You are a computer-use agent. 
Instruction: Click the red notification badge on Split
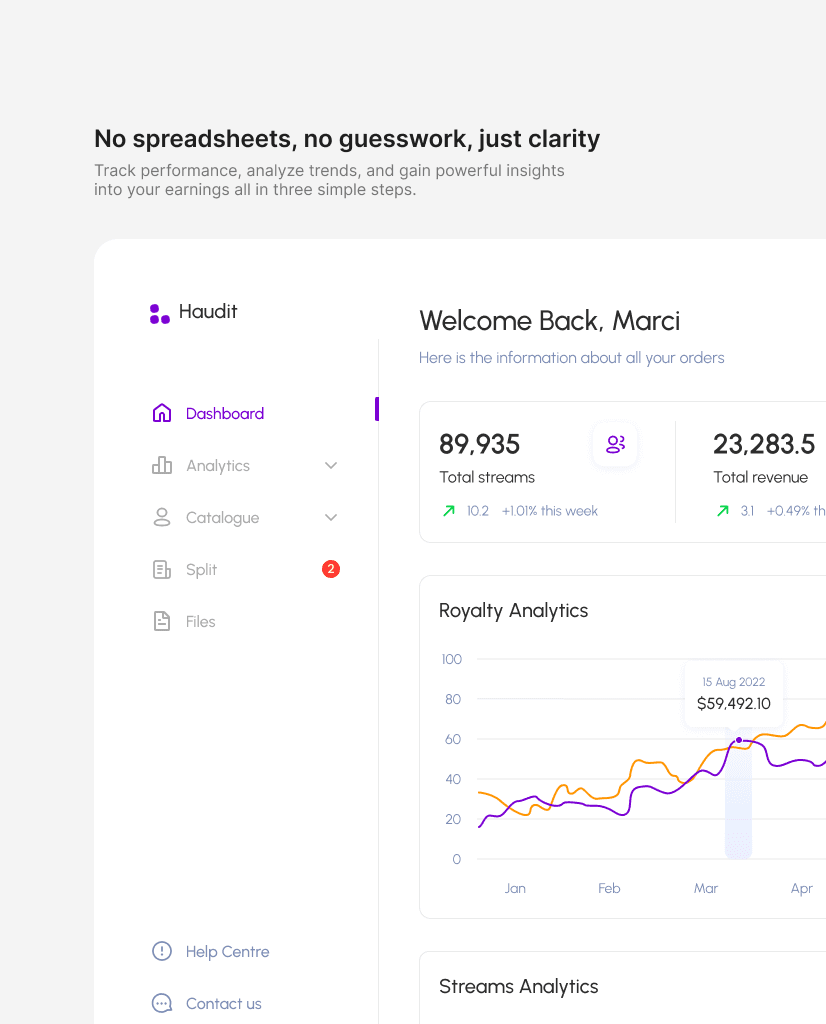click(x=330, y=569)
